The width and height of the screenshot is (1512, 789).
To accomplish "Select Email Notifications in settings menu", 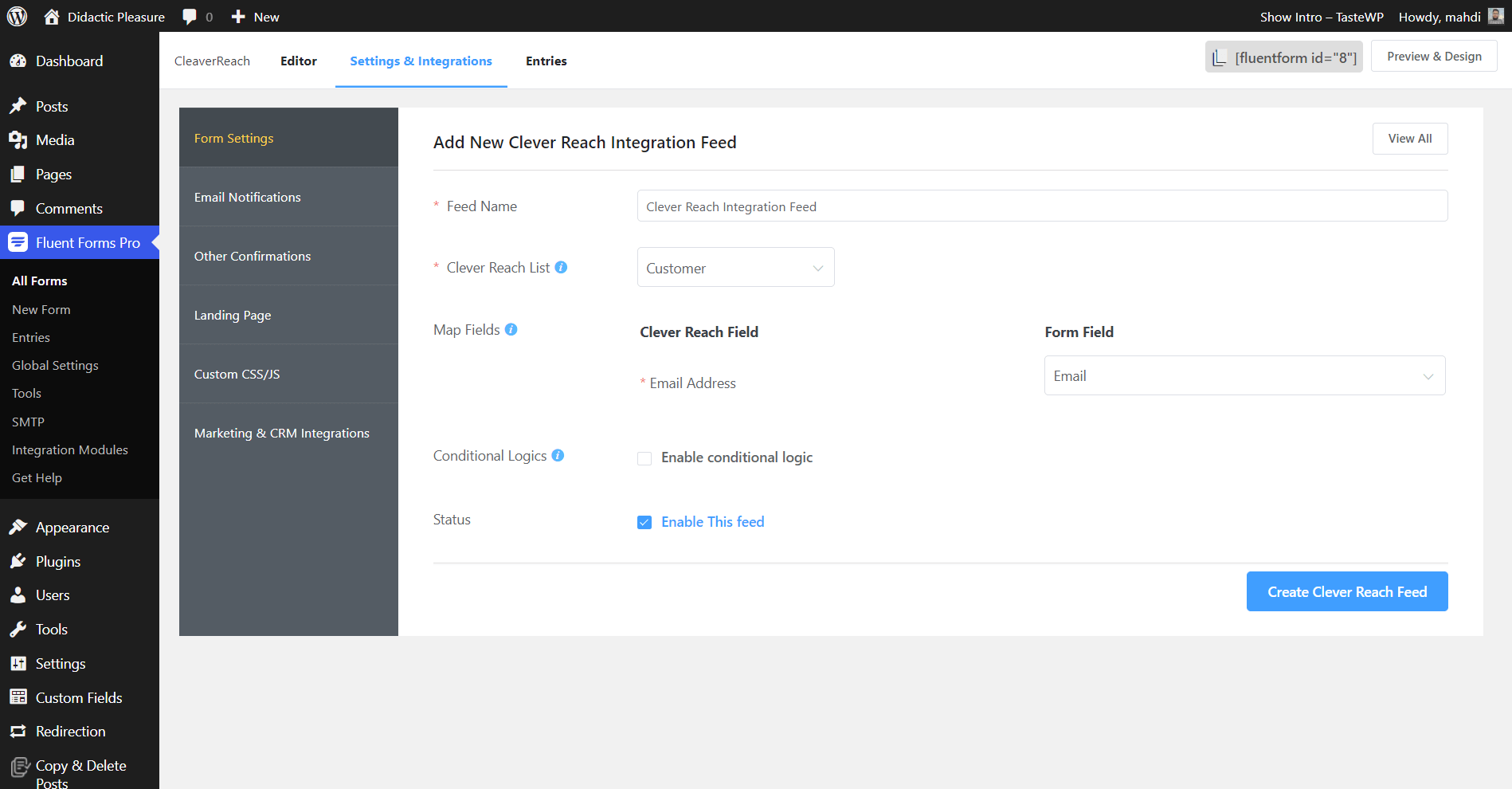I will [x=248, y=198].
